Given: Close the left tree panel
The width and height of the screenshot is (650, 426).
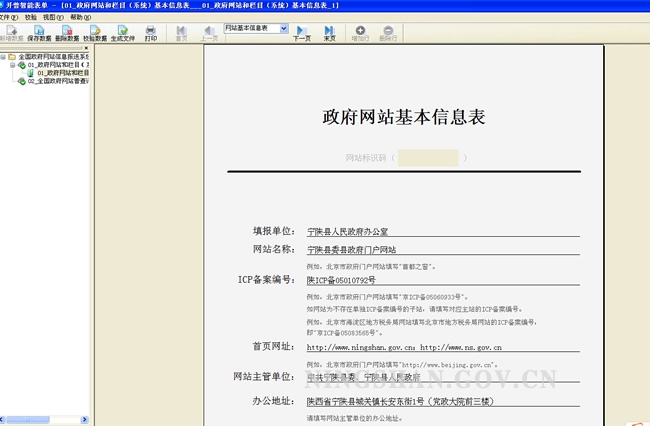Looking at the screenshot, I should 86,48.
